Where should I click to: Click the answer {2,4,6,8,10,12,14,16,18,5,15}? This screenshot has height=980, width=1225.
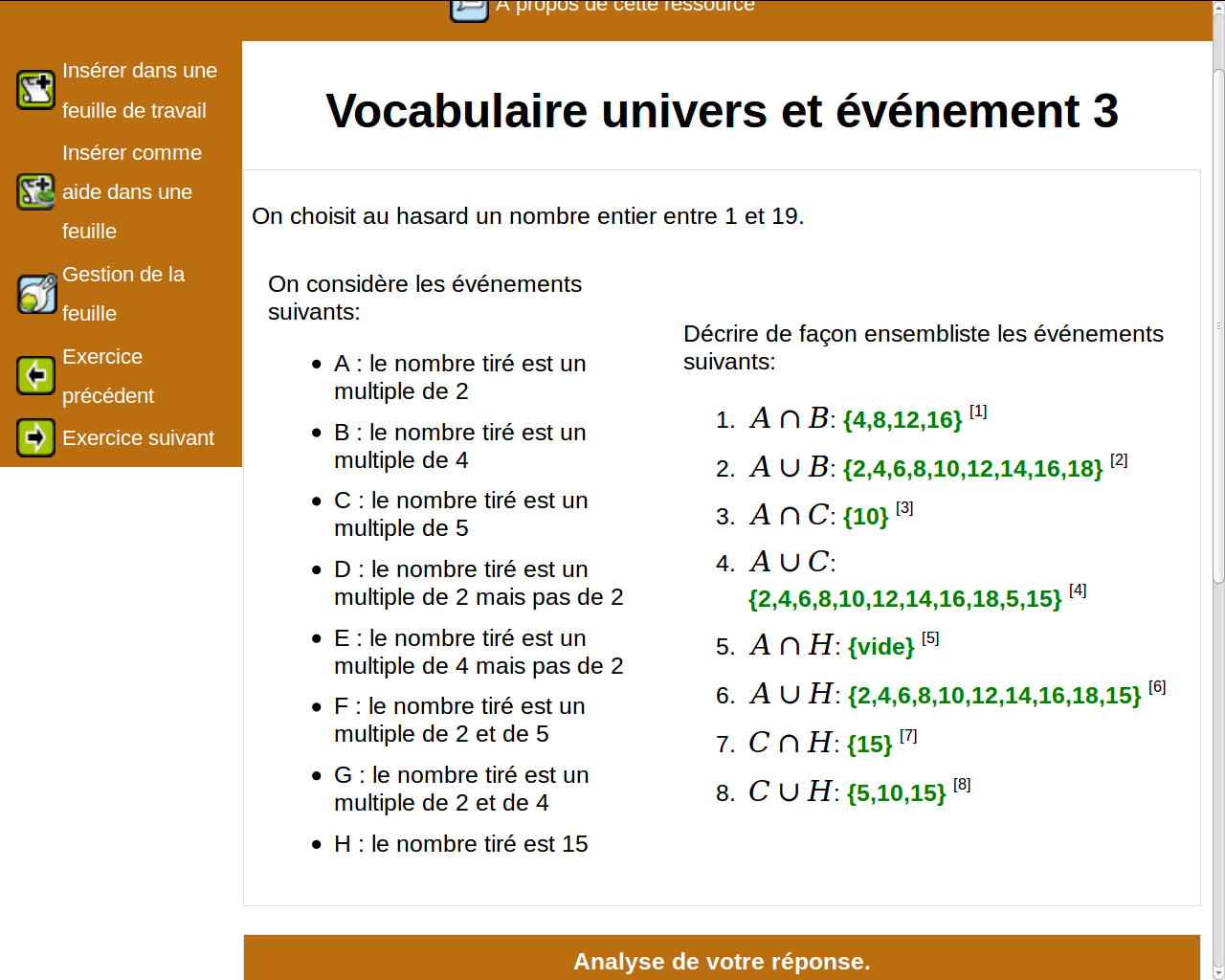905,599
